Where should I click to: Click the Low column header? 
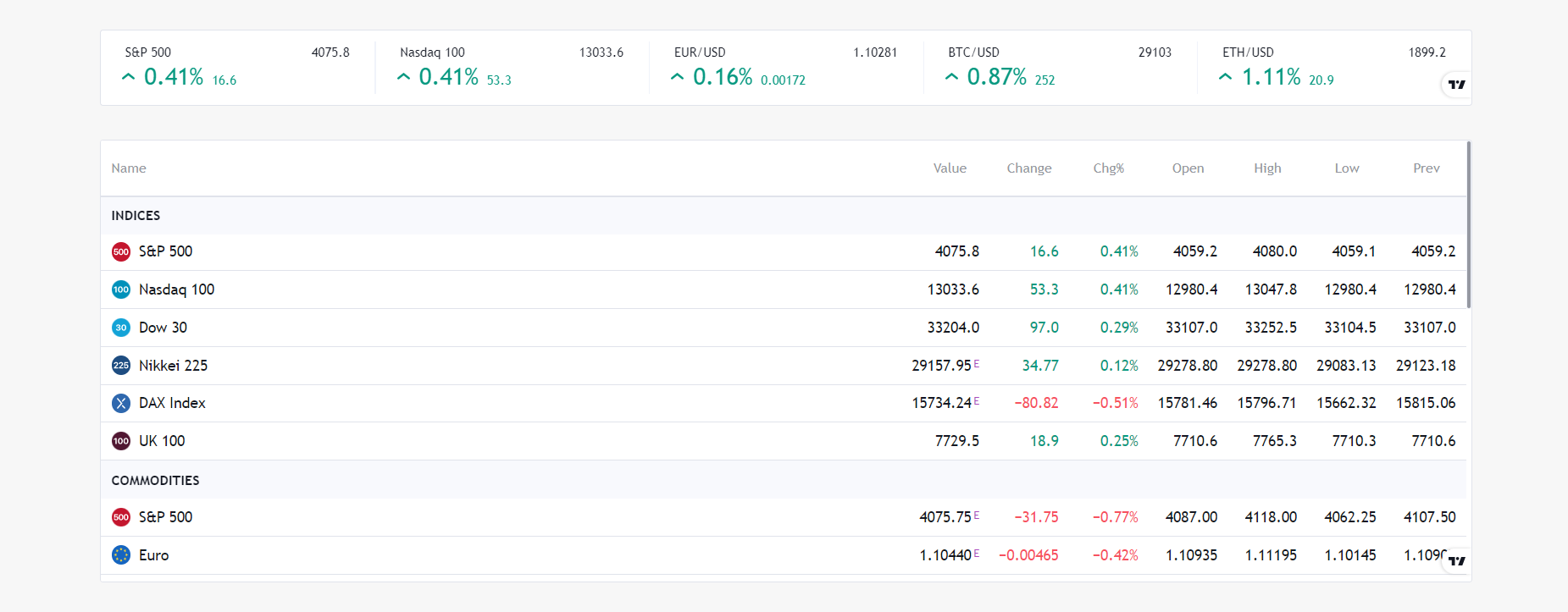pos(1347,168)
